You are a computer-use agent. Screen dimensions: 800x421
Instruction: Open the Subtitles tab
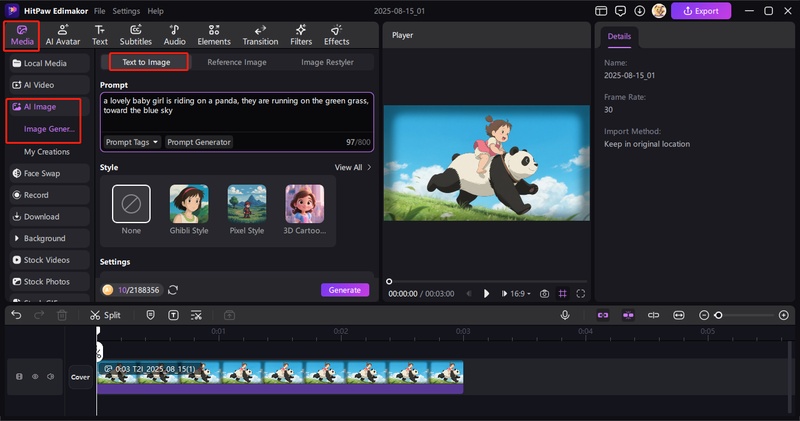click(135, 35)
